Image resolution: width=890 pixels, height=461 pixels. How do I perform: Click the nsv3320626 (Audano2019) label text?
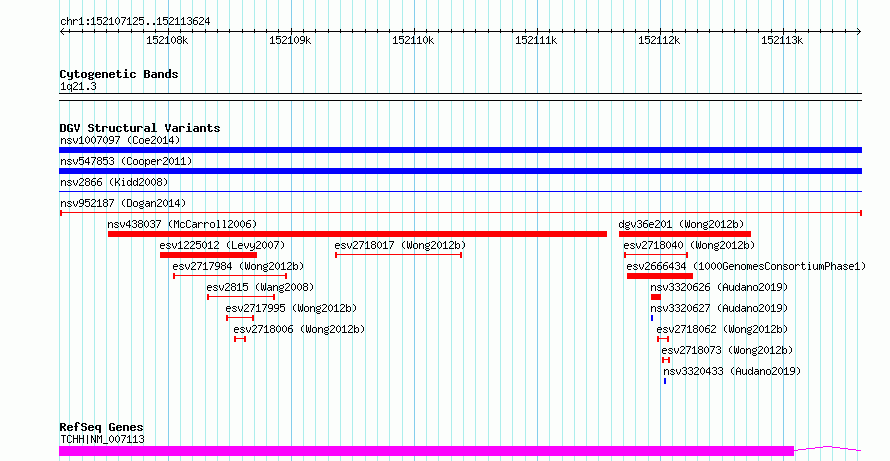coord(719,287)
